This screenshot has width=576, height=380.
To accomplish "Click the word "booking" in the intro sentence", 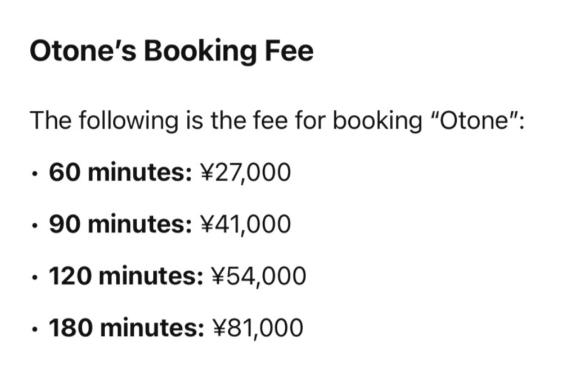I will [377, 120].
